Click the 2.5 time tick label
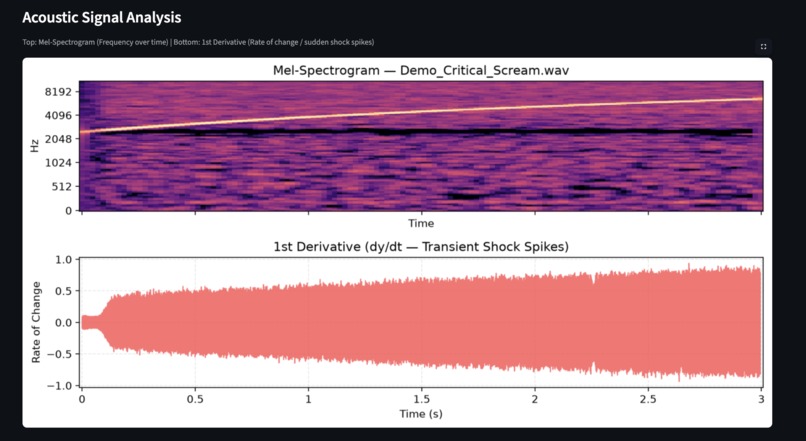The image size is (806, 441). click(x=648, y=399)
